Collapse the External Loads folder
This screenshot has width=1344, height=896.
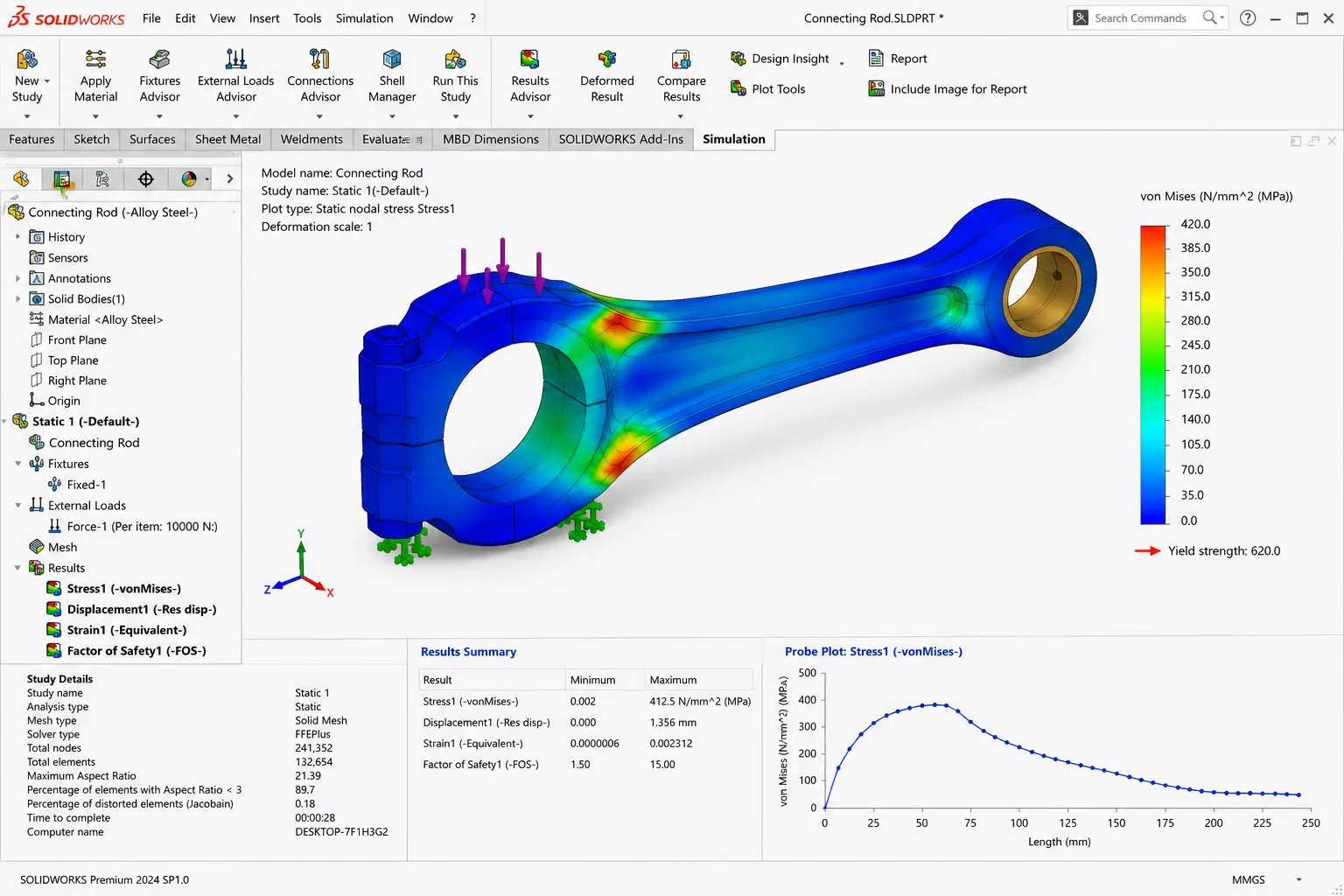[x=17, y=506]
